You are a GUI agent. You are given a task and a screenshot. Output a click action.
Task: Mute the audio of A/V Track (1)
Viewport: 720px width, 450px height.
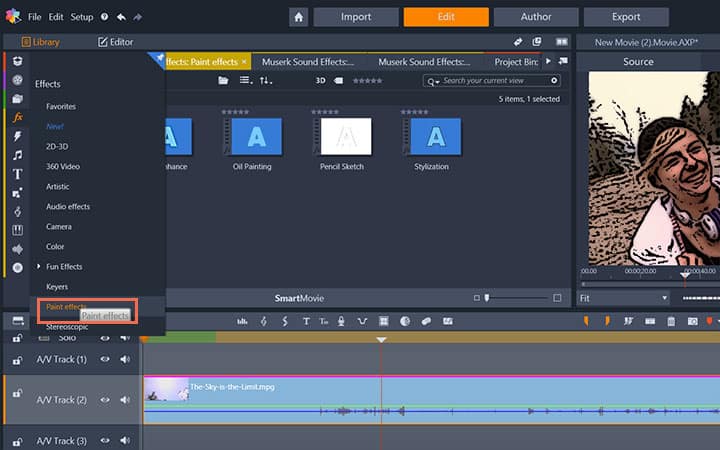125,359
